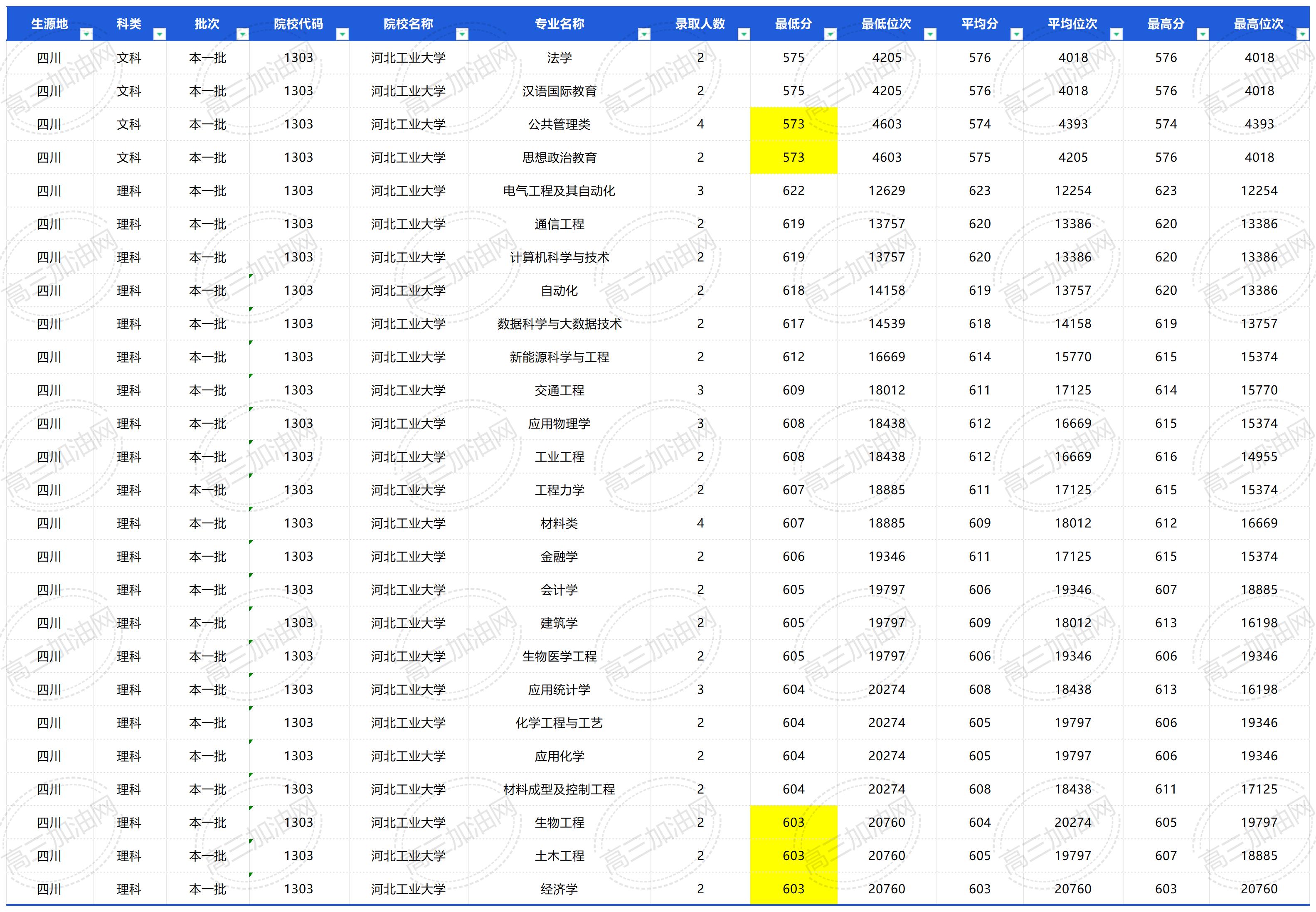The image size is (1316, 912).
Task: Select the 公共管理类 cell
Action: coord(559,124)
